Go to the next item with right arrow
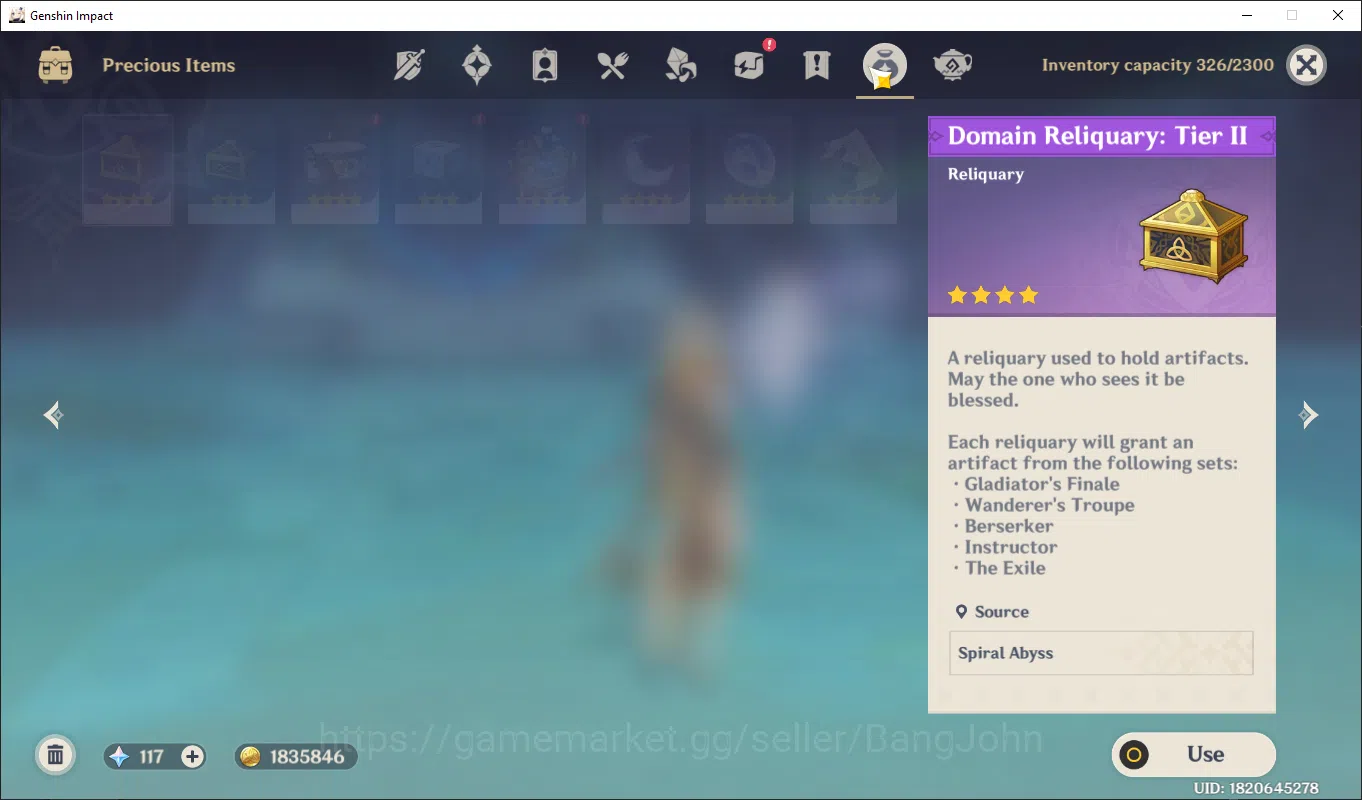1362x800 pixels. [1308, 415]
